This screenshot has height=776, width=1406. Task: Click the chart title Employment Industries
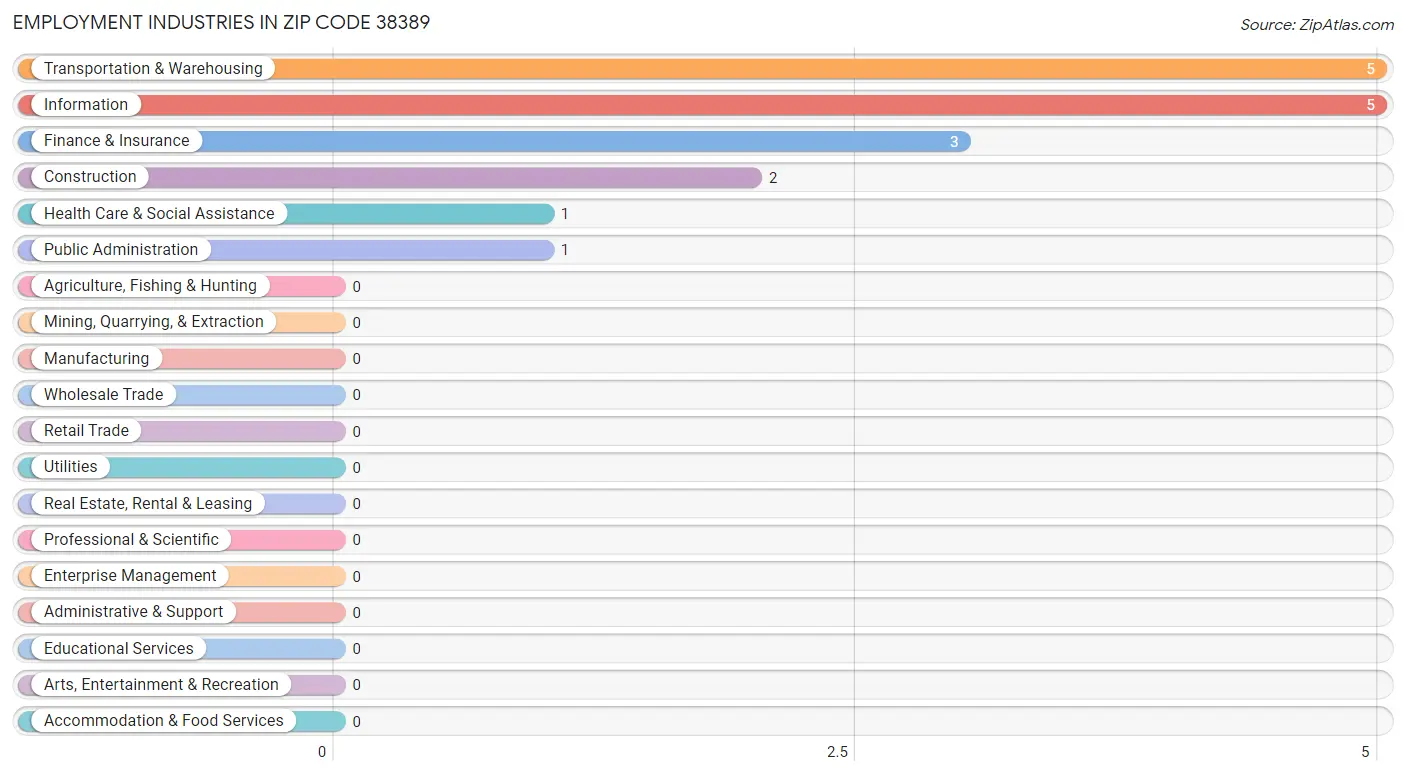[221, 22]
